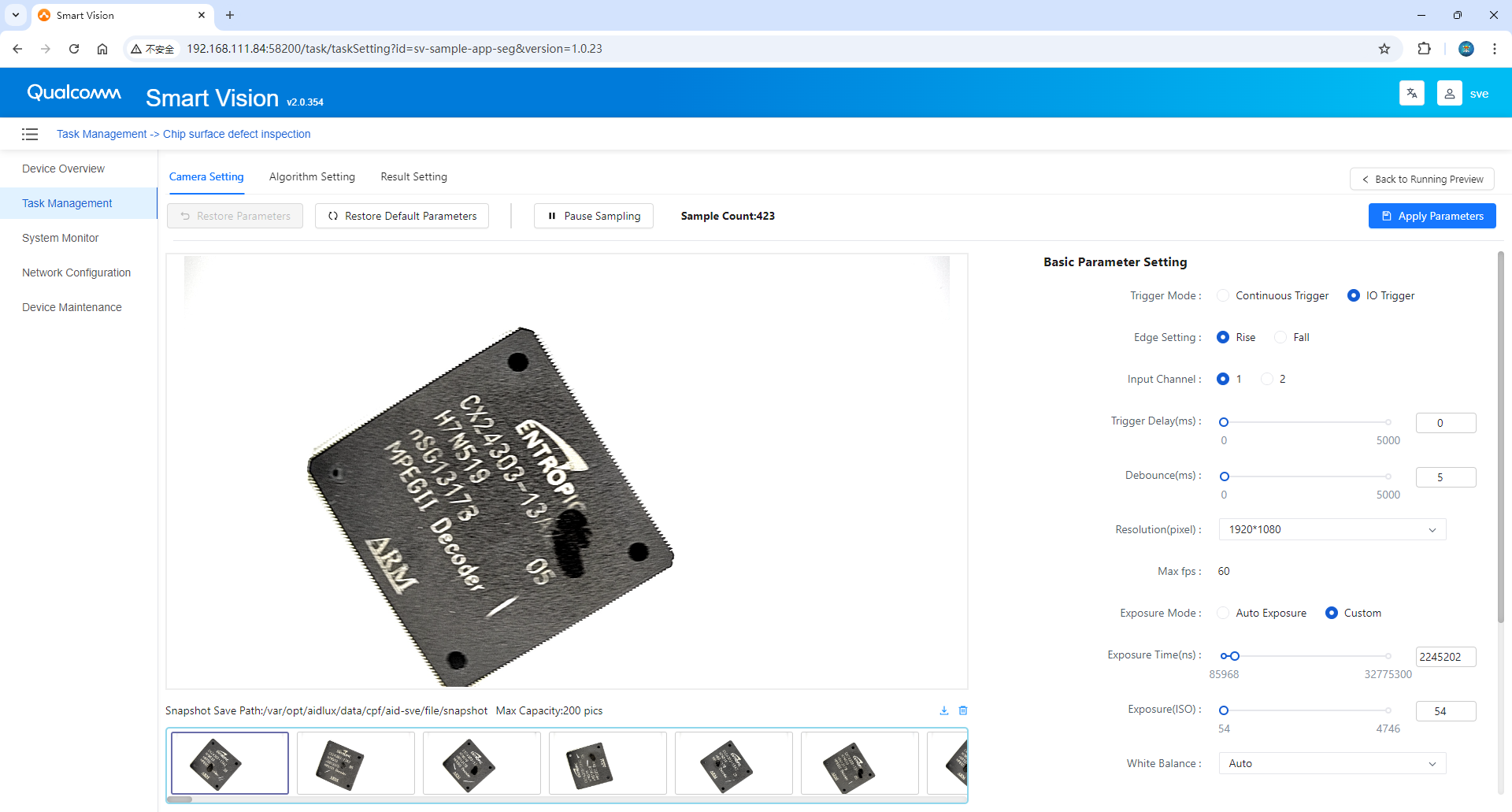Open Chrome profile avatar
Screen dimensions: 1512x812
1466,49
